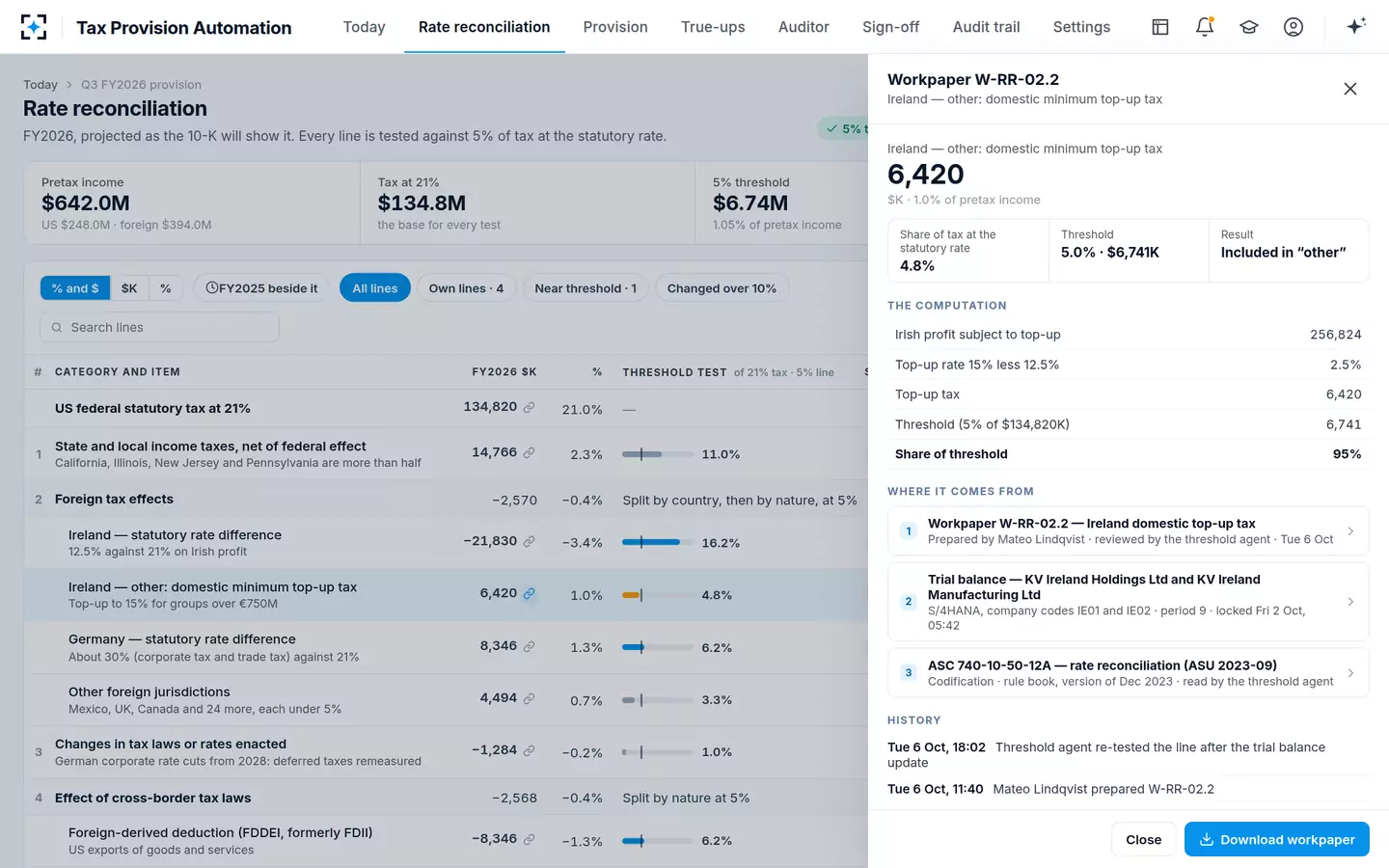Screen dimensions: 1389x868
Task: Click the Tax Provision Automation logo icon
Action: (34, 27)
